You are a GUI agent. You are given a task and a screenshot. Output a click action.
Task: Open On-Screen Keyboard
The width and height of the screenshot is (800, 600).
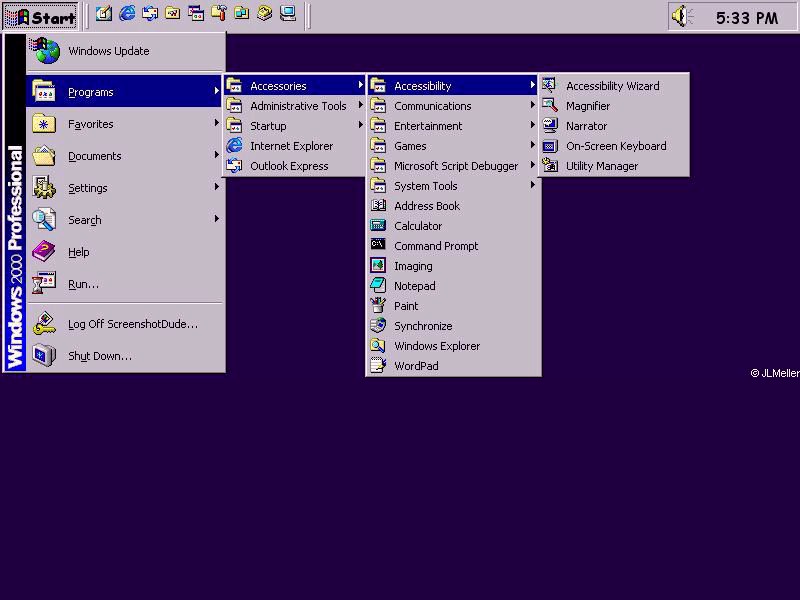(614, 146)
